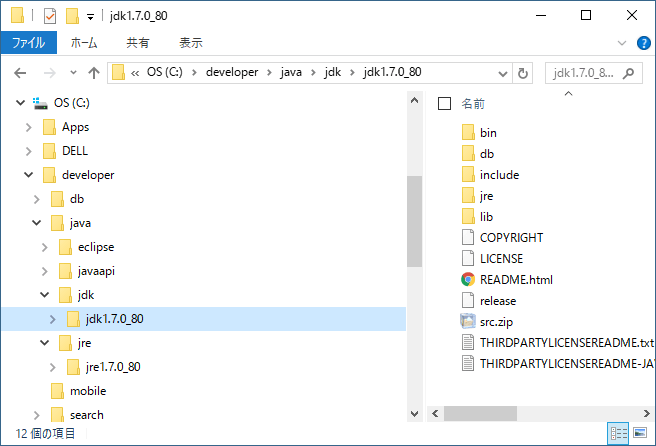The image size is (656, 446).
Task: Click Properties icon in quick access toolbar
Action: [49, 16]
